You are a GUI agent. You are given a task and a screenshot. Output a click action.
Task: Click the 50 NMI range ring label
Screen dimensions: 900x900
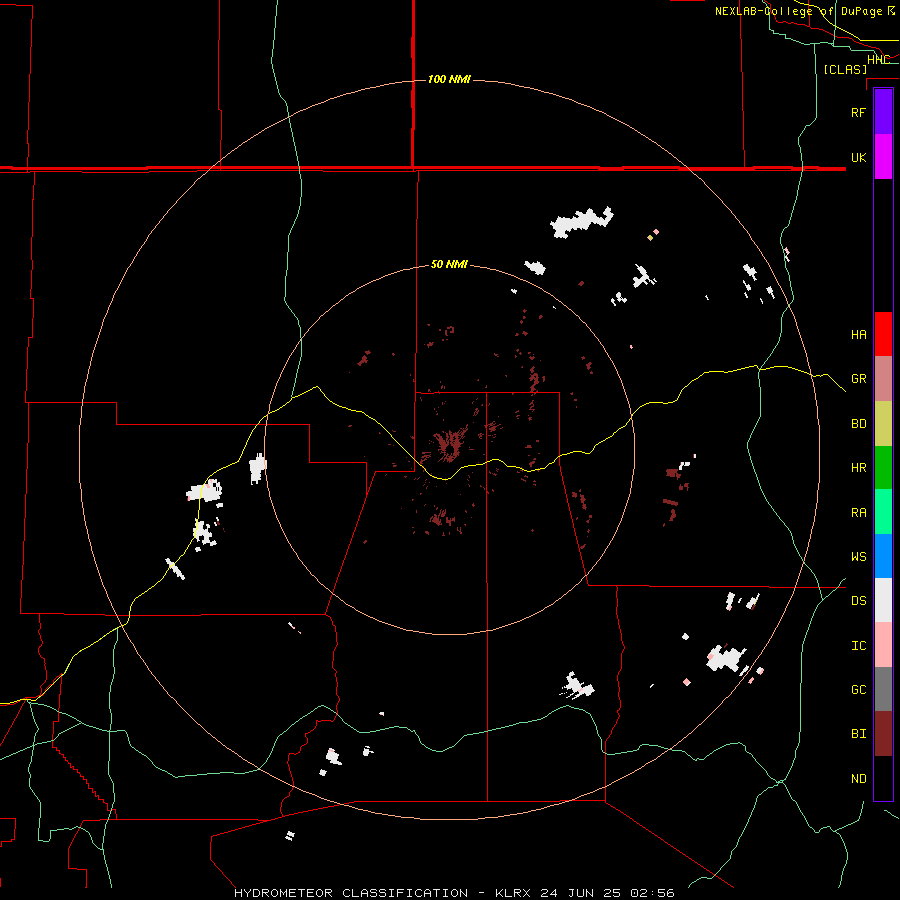(x=449, y=264)
